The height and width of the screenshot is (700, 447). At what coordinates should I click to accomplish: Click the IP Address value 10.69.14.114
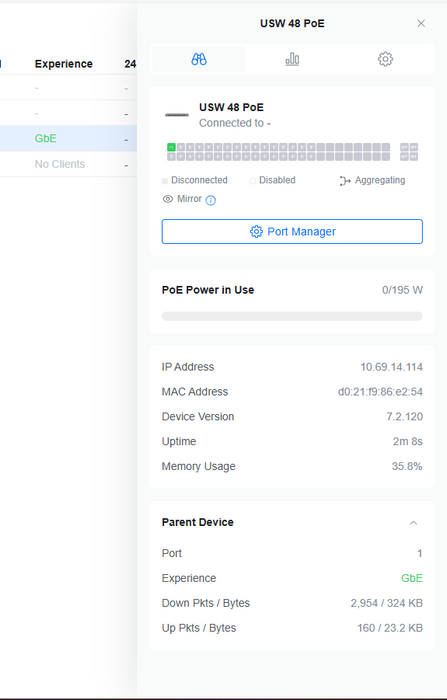pos(391,367)
